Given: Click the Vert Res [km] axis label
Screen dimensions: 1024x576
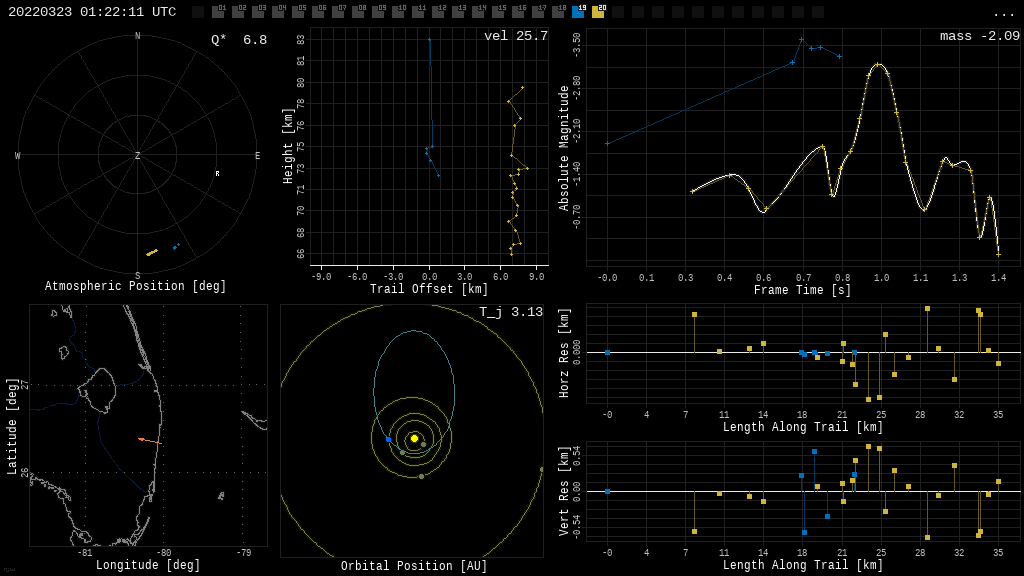Looking at the screenshot, I should tap(564, 491).
